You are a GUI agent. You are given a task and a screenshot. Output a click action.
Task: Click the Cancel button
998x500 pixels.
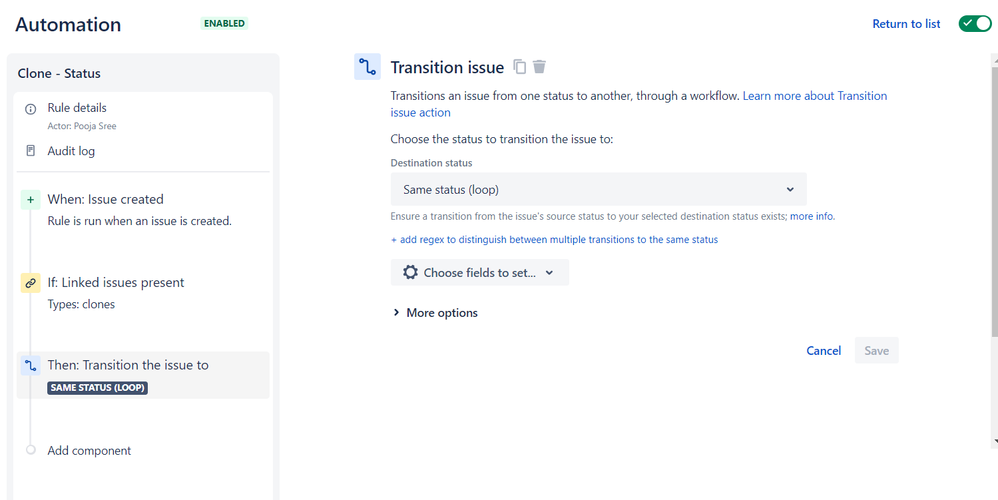[x=824, y=351]
